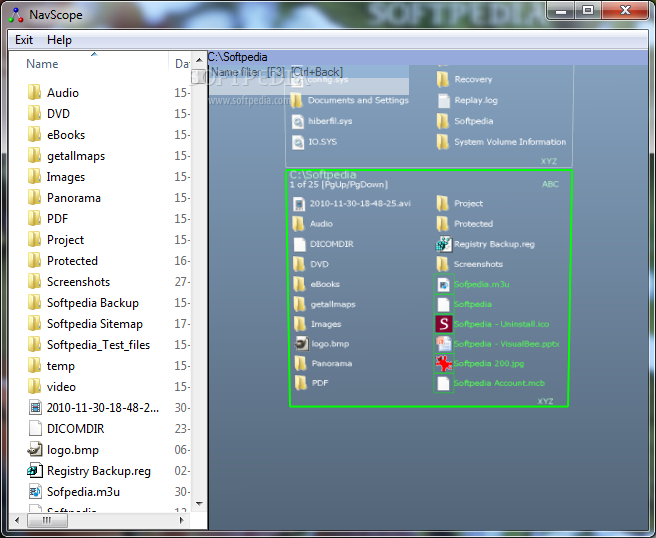This screenshot has width=656, height=538.
Task: Open Protected folder in green panel
Action: pyautogui.click(x=464, y=224)
